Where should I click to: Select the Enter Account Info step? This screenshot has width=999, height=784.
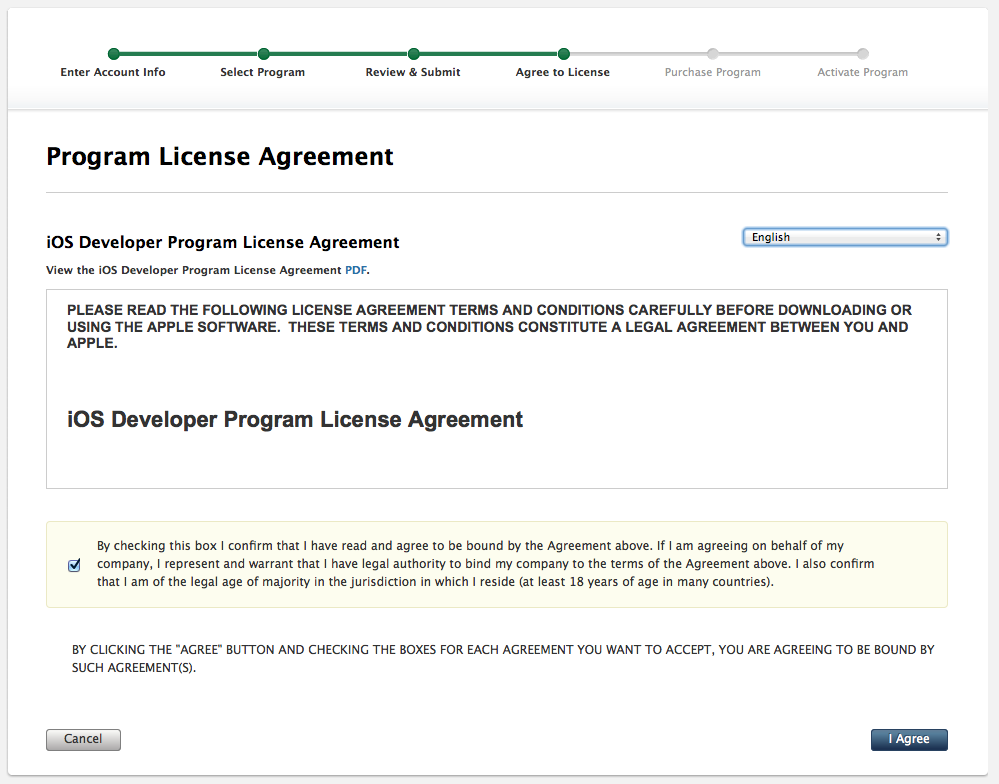[x=113, y=72]
